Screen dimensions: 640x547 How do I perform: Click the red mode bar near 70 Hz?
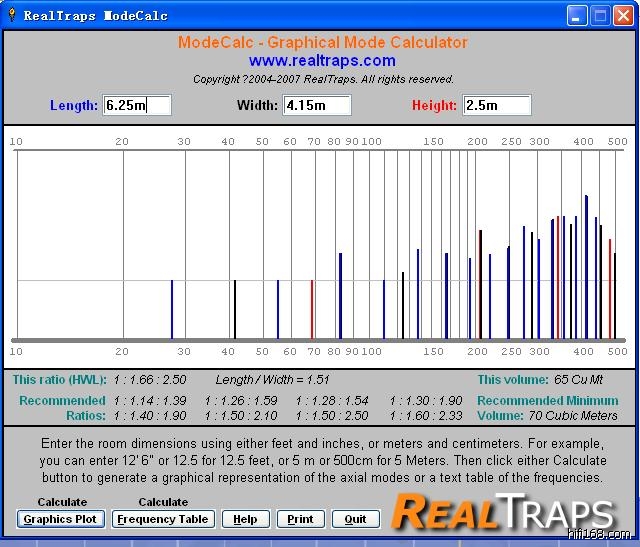[312, 309]
